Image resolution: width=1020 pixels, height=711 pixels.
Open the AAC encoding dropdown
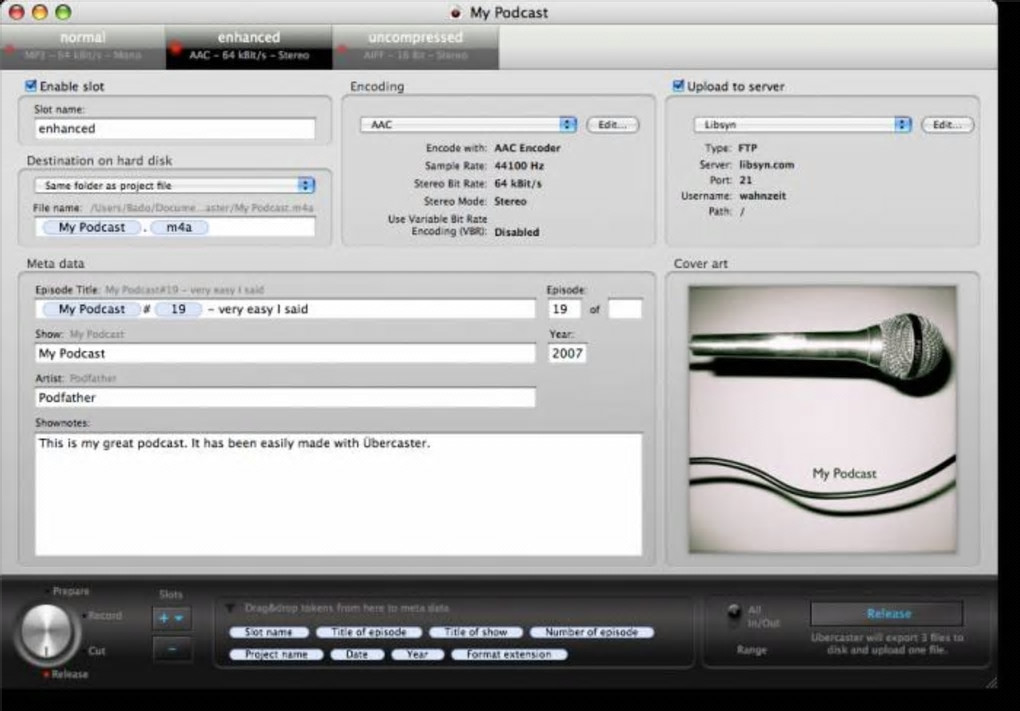(468, 124)
